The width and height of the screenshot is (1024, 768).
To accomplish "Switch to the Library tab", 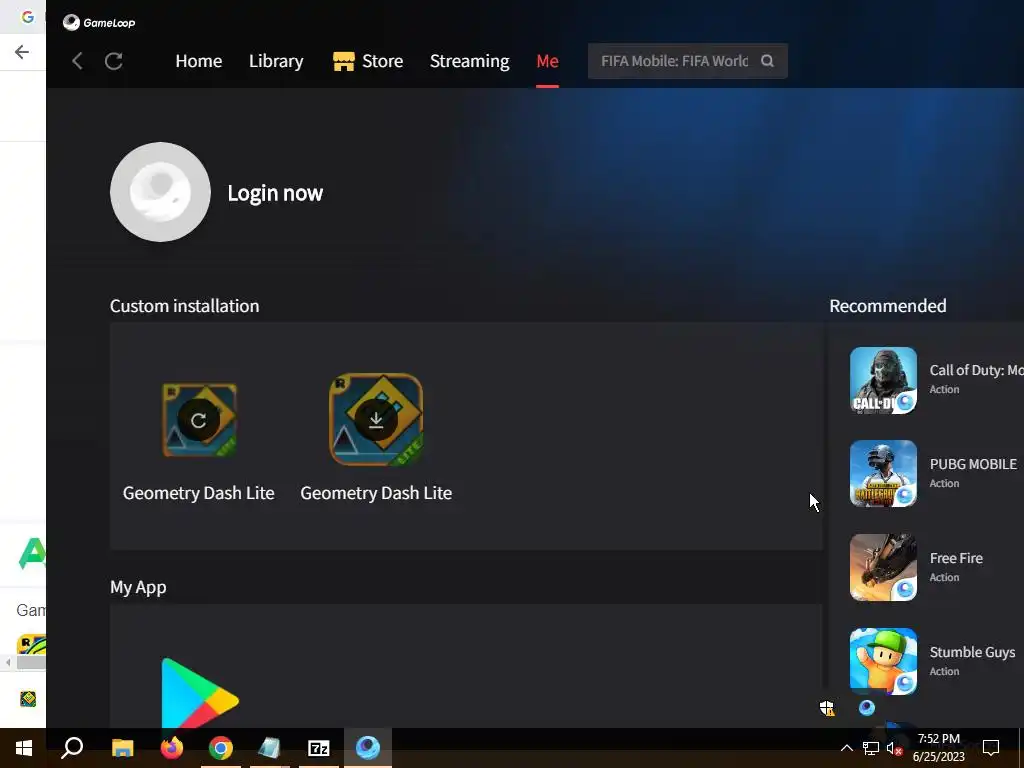I will point(276,61).
